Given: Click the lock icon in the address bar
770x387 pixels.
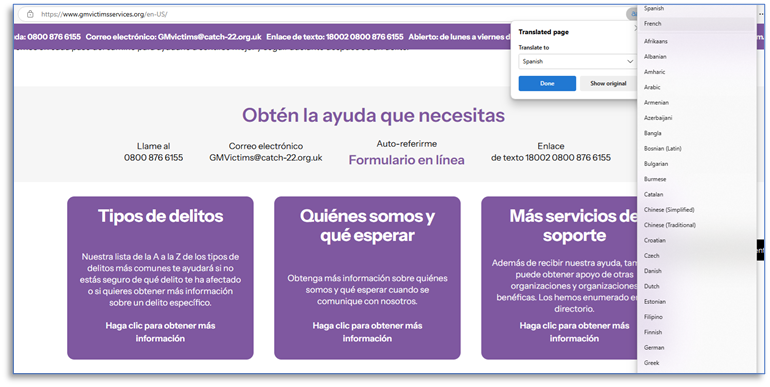Looking at the screenshot, I should click(x=30, y=14).
